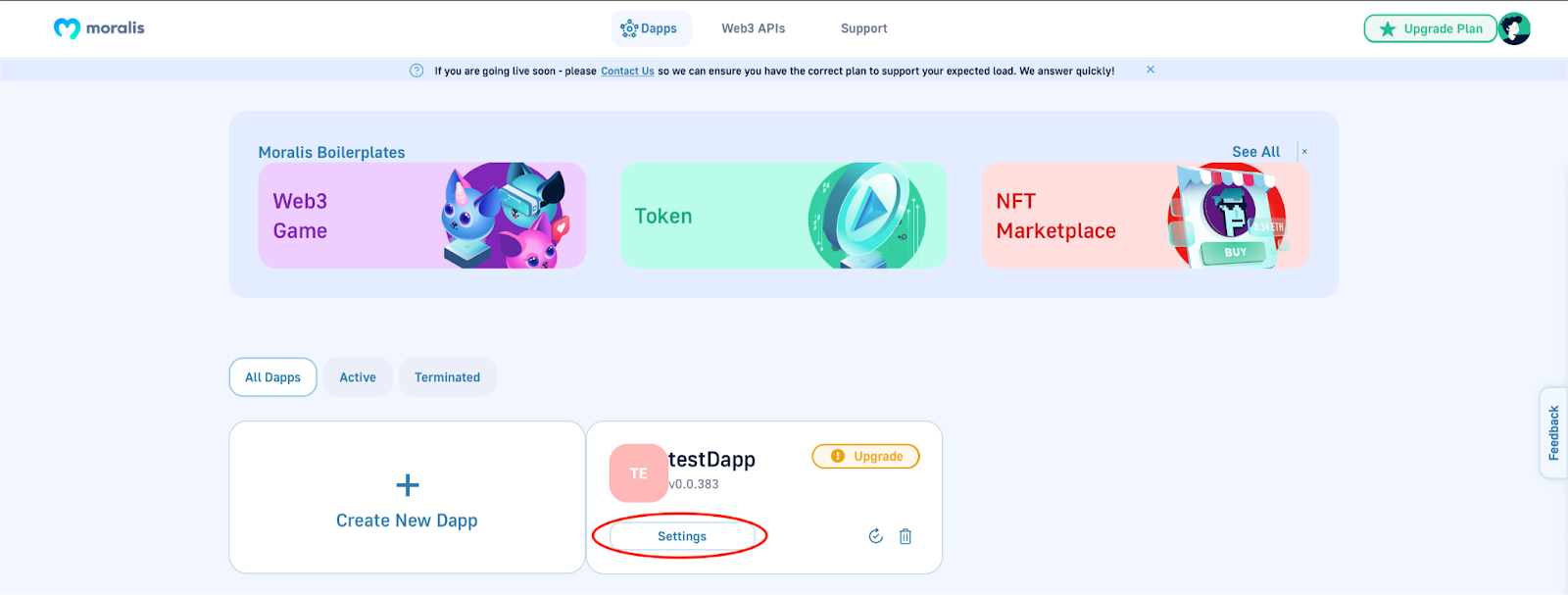This screenshot has height=595, width=1568.
Task: Select the All Dapps filter tab
Action: click(x=272, y=377)
